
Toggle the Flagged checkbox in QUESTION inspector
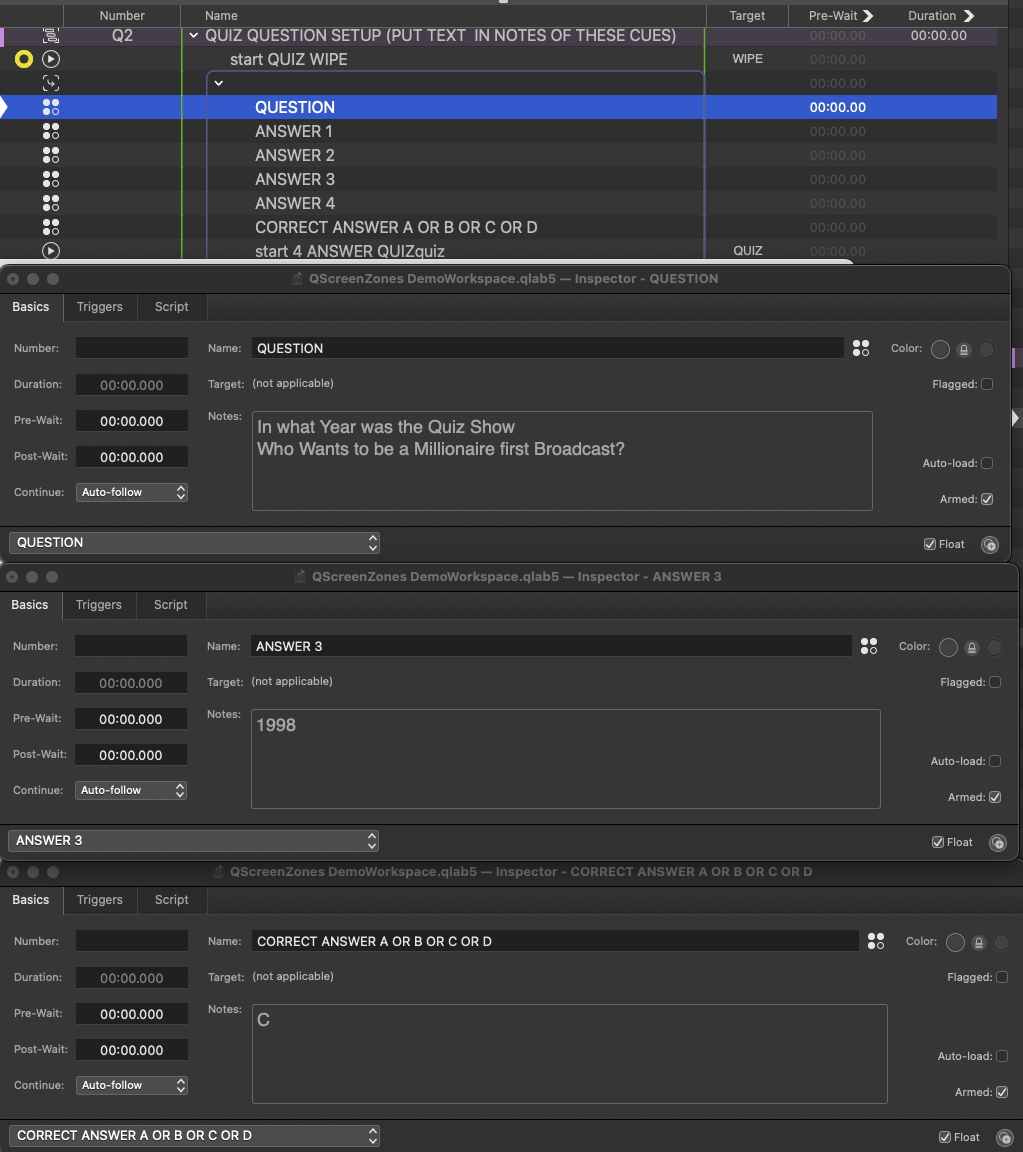987,384
